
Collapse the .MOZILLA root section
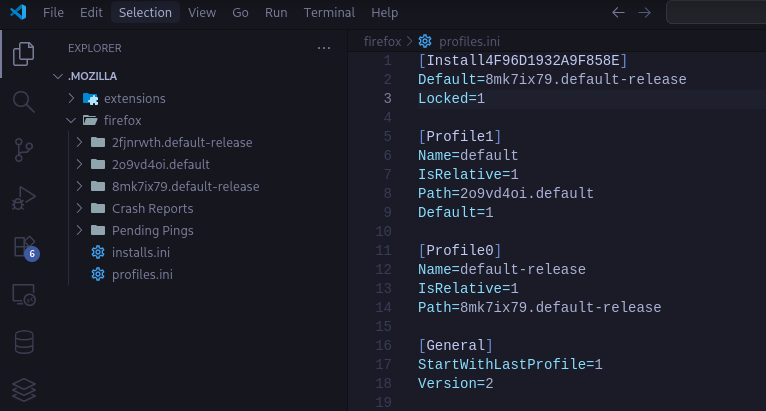click(x=58, y=76)
